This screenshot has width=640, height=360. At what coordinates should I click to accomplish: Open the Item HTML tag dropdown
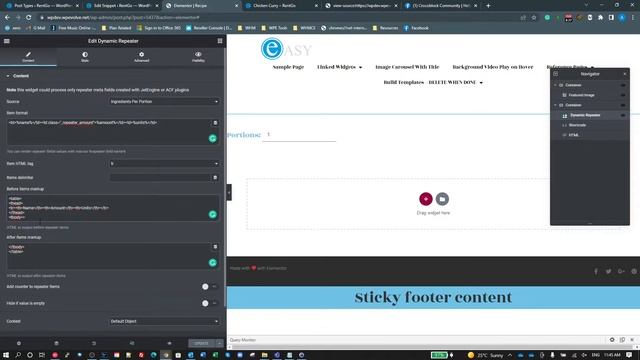tap(164, 164)
